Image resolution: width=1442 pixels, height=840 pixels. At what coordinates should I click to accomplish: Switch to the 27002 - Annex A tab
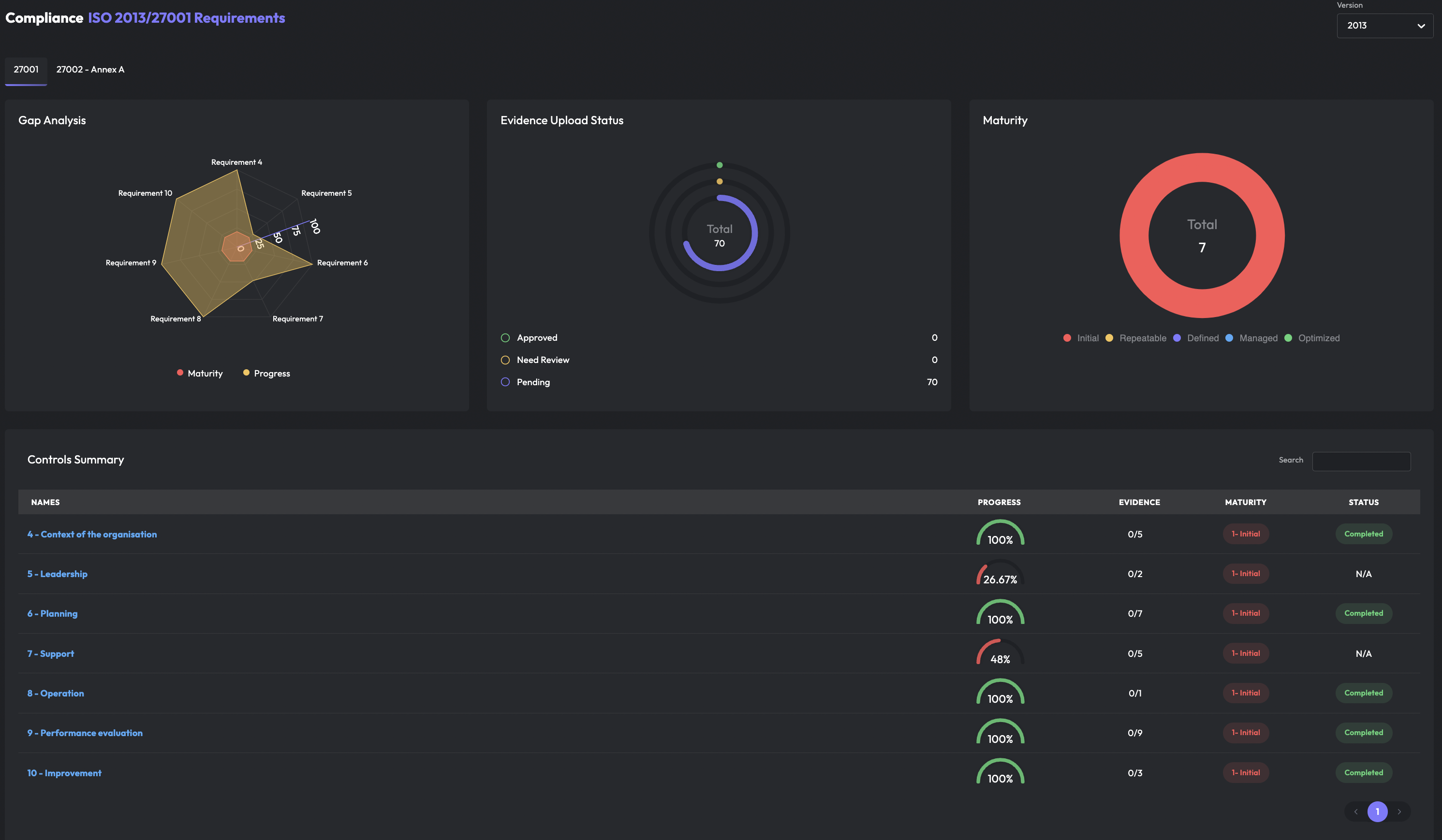(90, 70)
